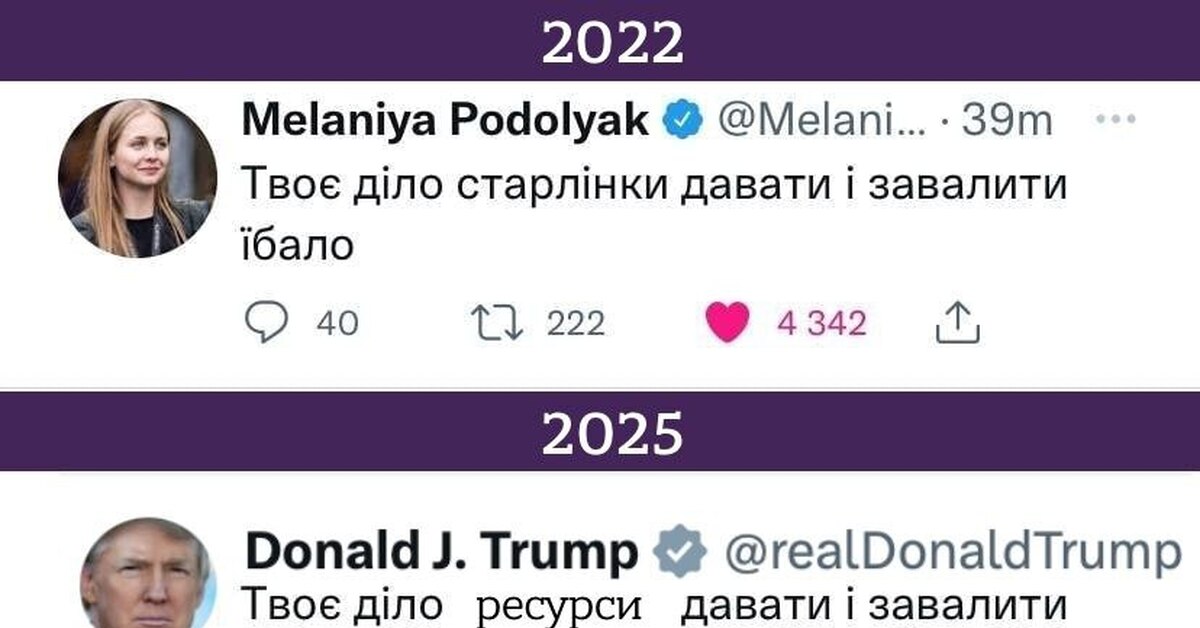The image size is (1200, 628).
Task: Click the Donald J. Trump display name
Action: (440, 553)
